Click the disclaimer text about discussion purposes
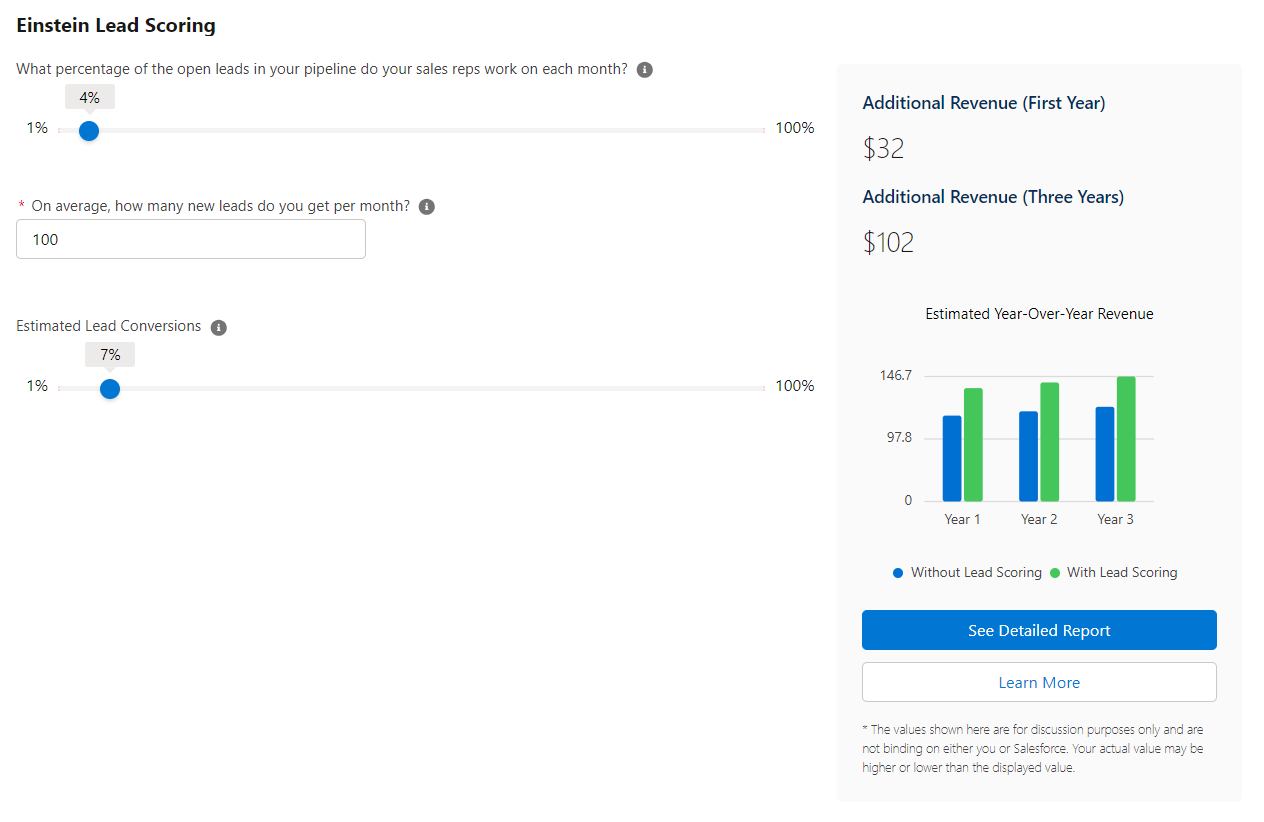The width and height of the screenshot is (1264, 822). click(x=1033, y=749)
